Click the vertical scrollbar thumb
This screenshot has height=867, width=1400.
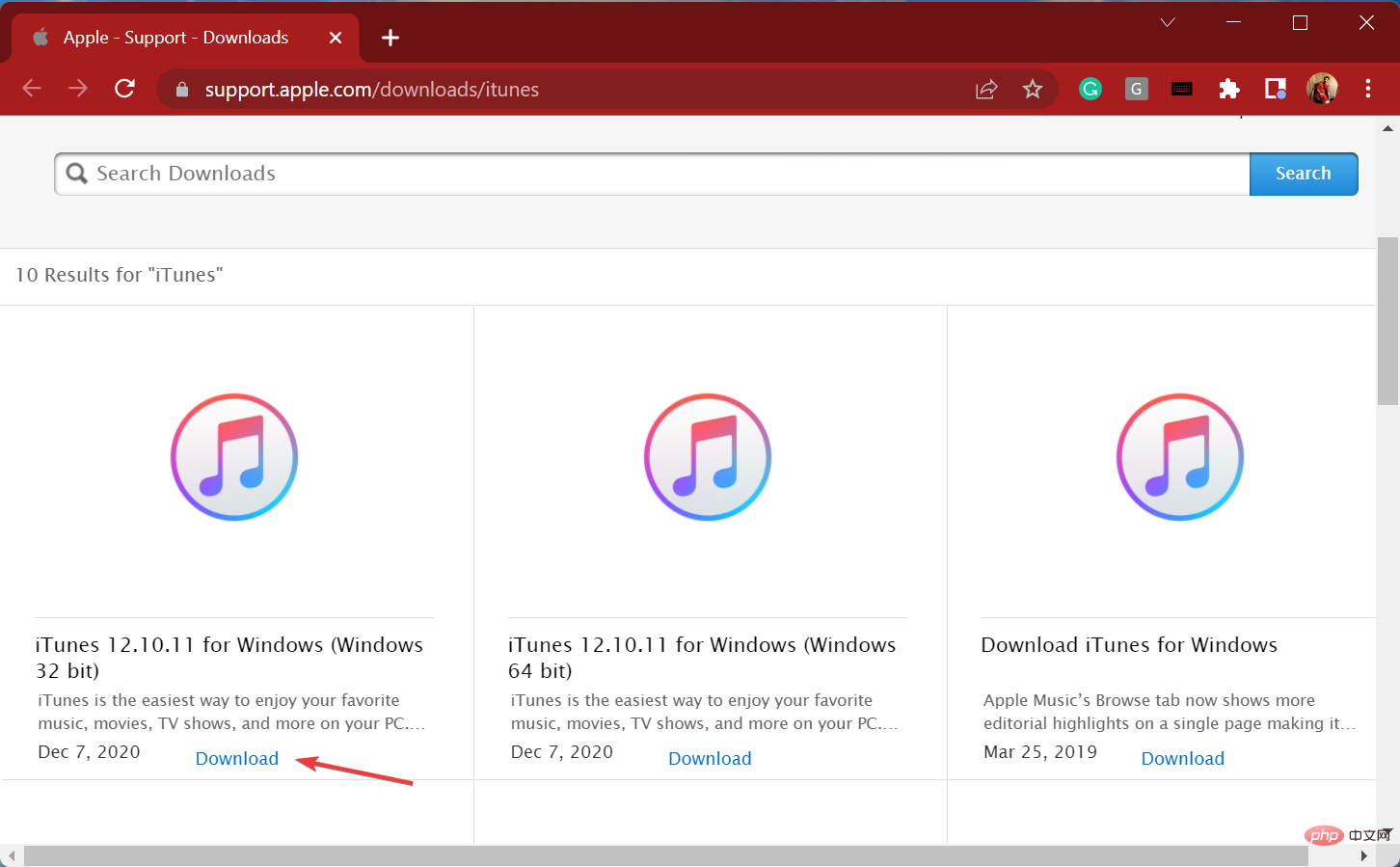point(1387,320)
